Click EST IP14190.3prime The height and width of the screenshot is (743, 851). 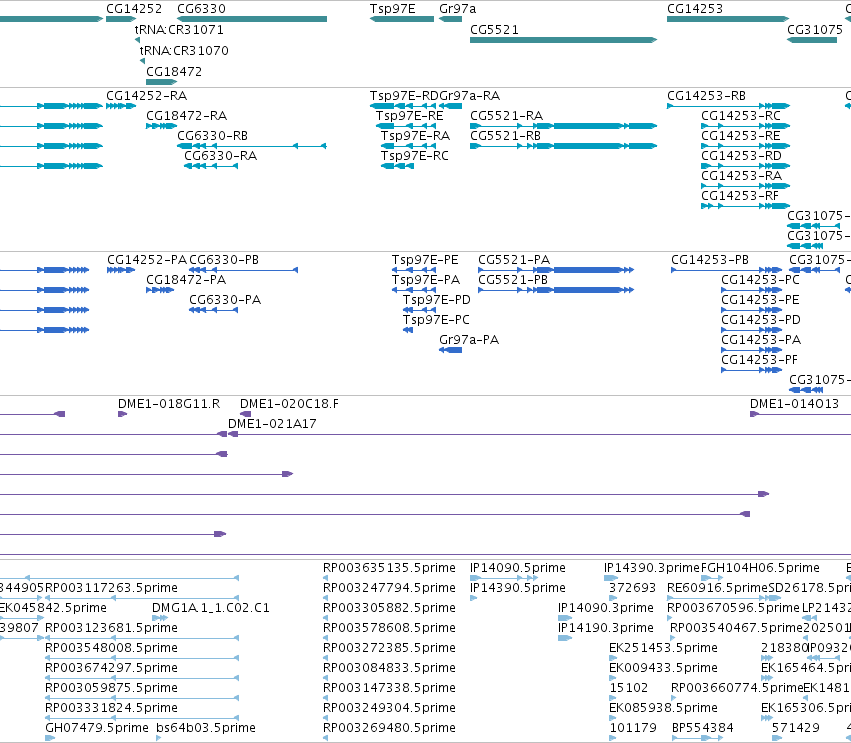[x=606, y=628]
